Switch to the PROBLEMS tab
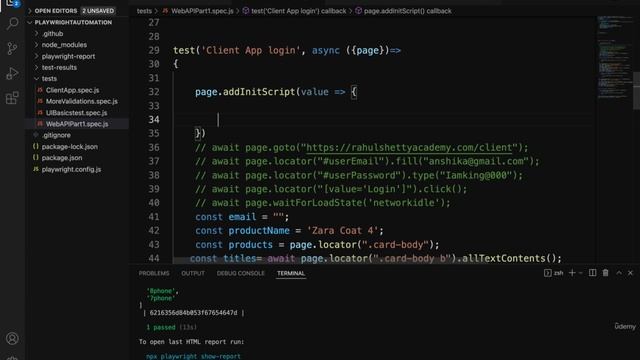640x360 pixels. pos(154,273)
